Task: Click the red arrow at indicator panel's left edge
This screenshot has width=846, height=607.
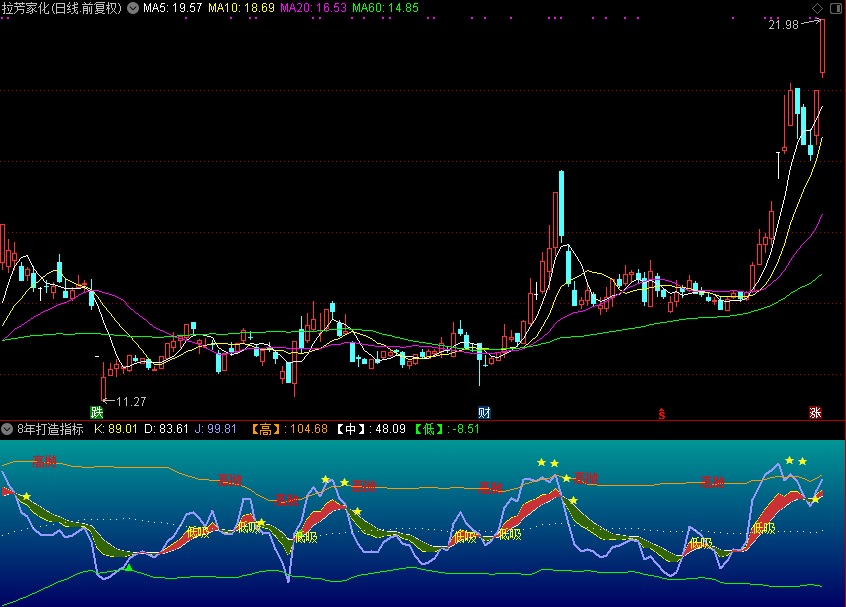Action: 6,491
